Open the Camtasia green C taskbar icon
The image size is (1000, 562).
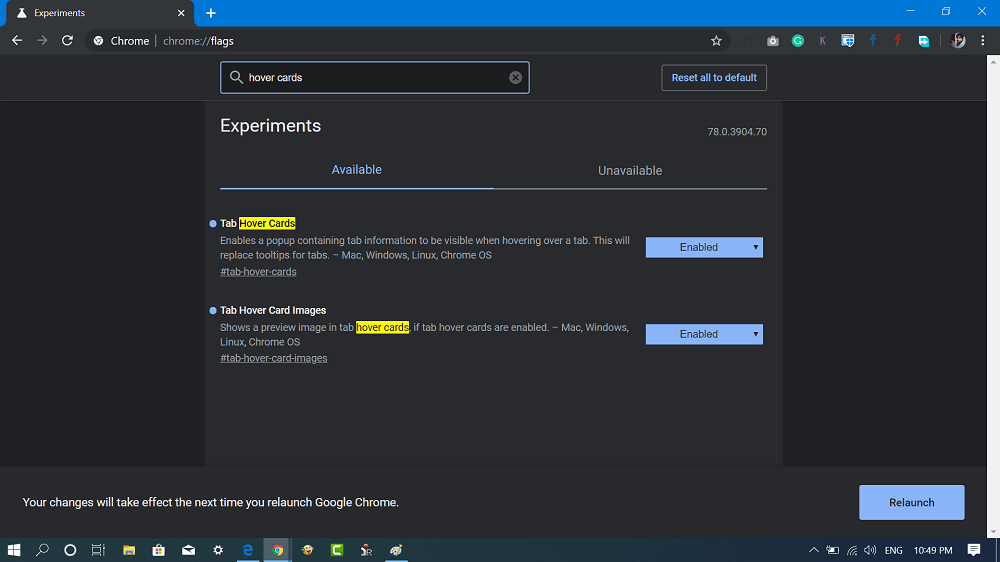click(x=337, y=550)
